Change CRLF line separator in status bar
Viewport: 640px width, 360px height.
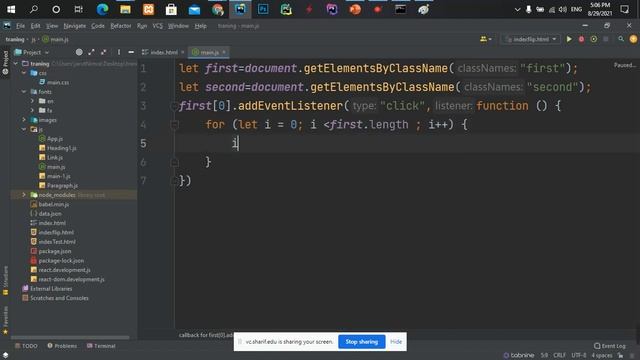(x=559, y=355)
